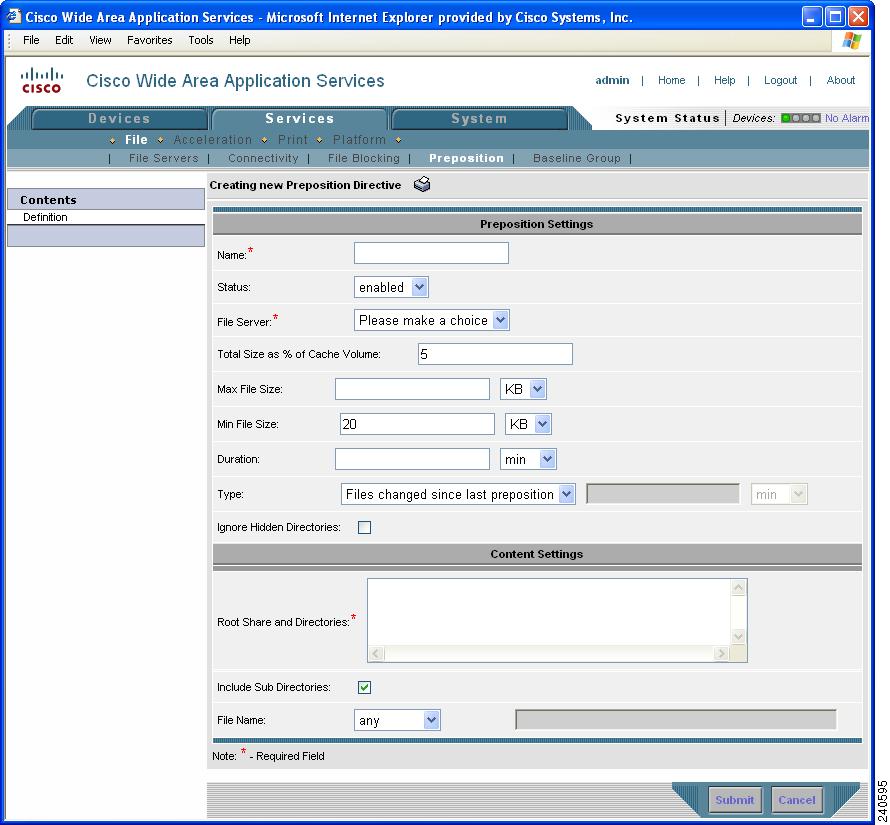Open the Type dropdown for preposition files

coord(458,495)
